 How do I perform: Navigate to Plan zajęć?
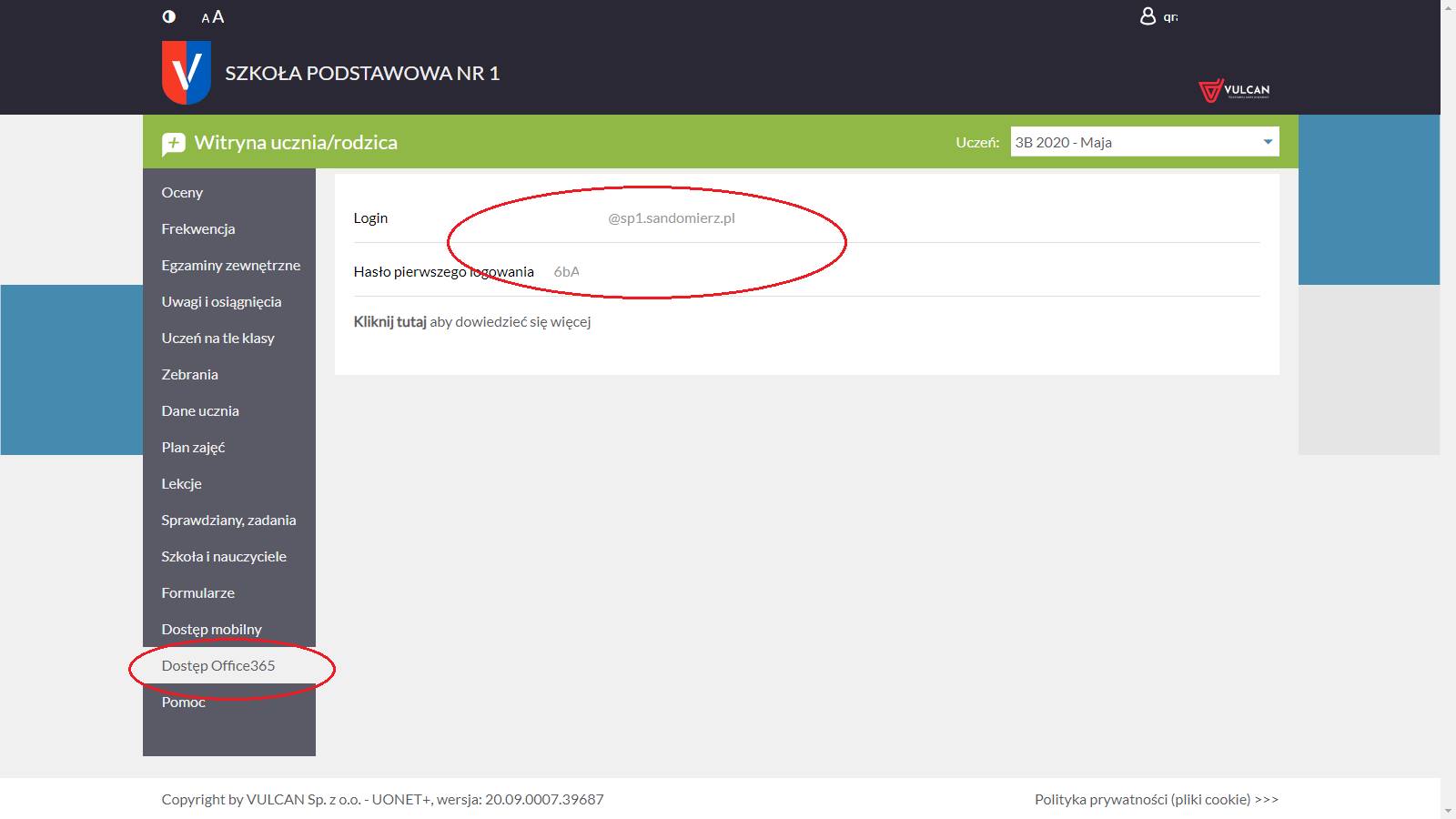(193, 447)
